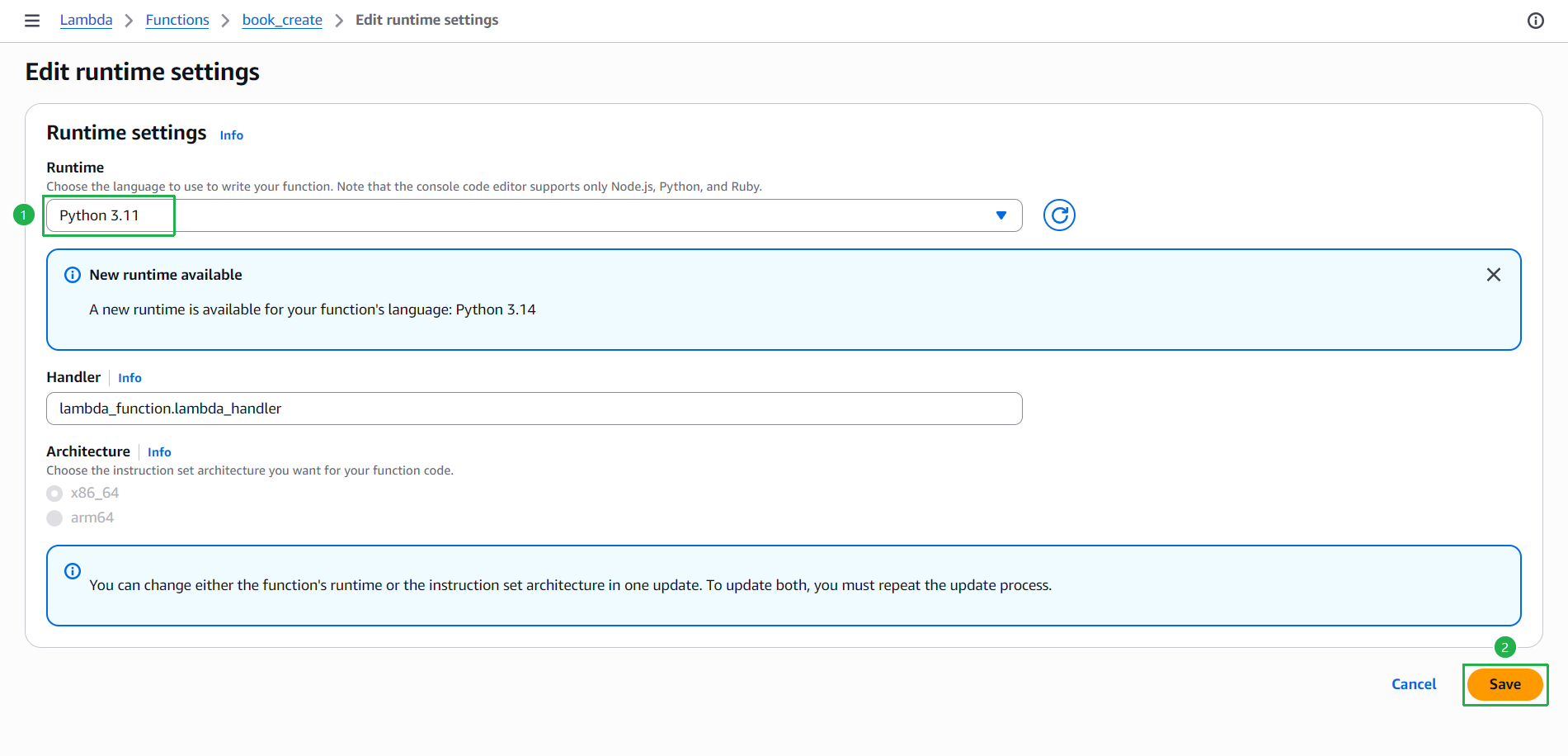Click the runtime/architecture update notice text
This screenshot has width=1568, height=756.
571,585
